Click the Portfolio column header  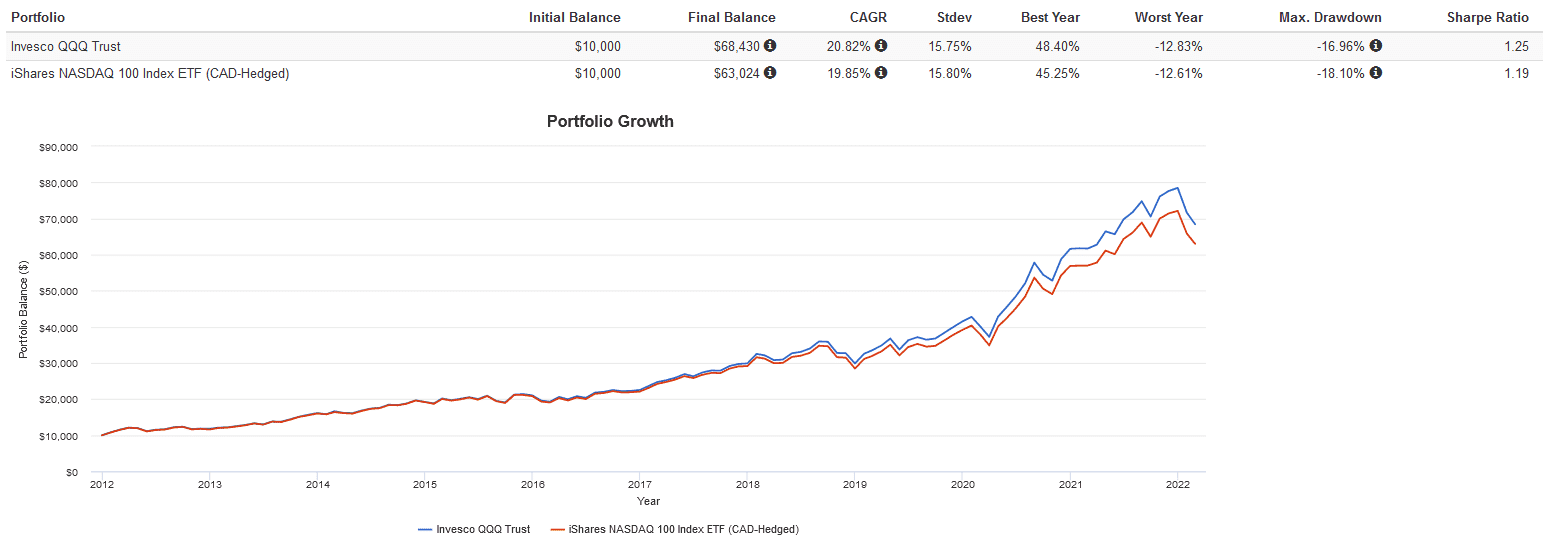[x=38, y=17]
